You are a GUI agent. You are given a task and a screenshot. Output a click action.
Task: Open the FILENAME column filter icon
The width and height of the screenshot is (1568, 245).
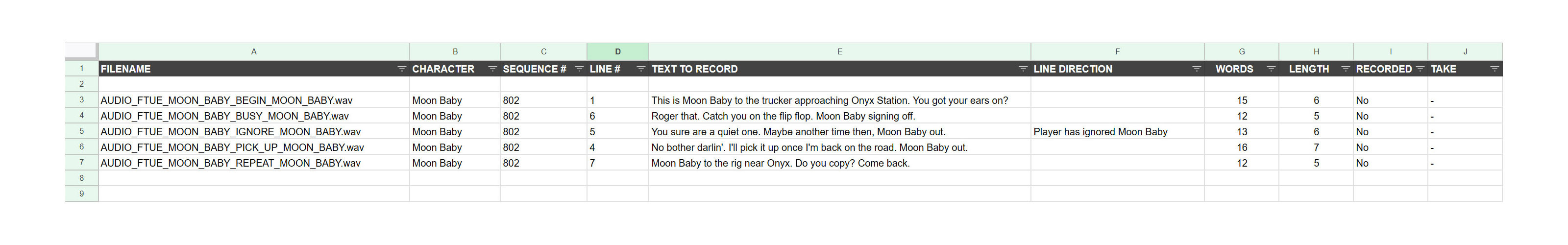tap(401, 69)
